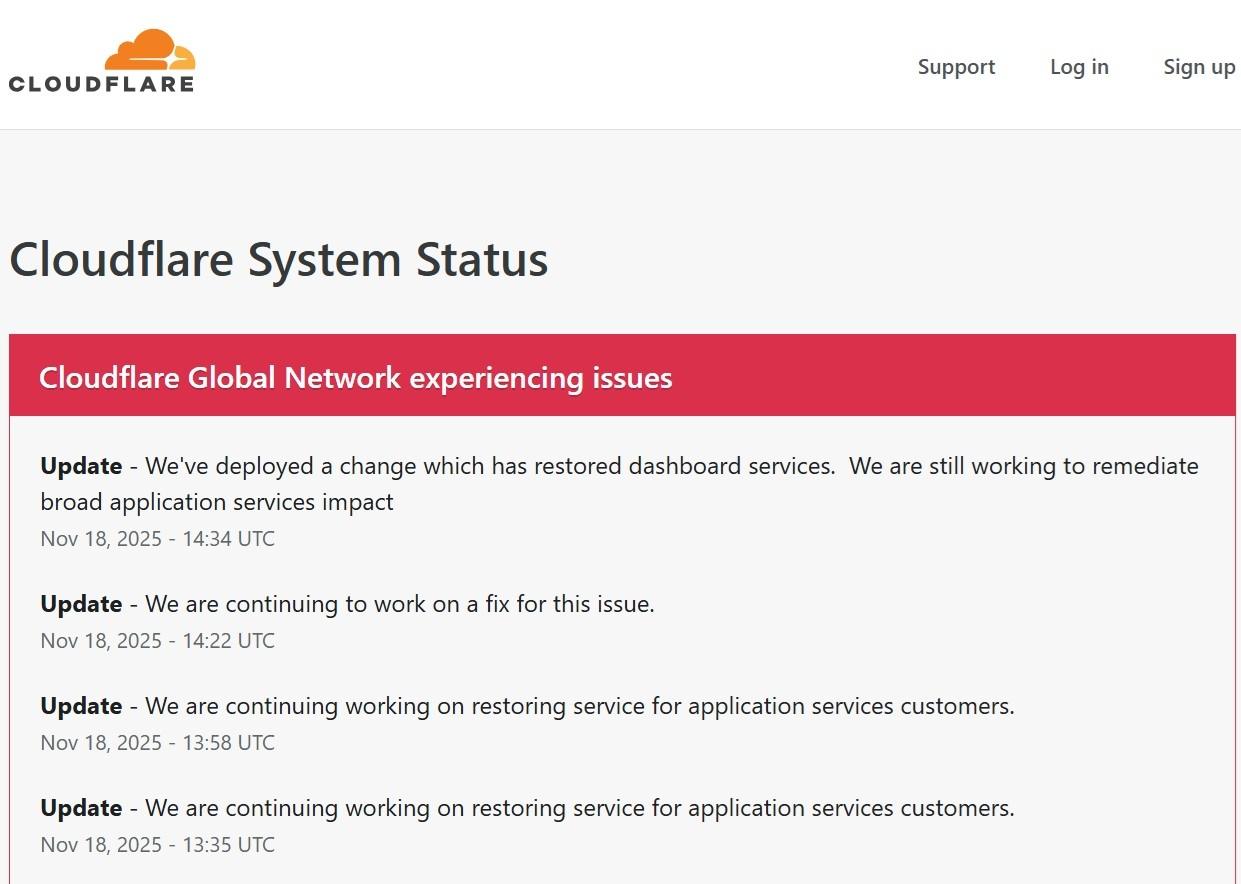Click the Update label for 13:58 UTC

click(x=81, y=706)
